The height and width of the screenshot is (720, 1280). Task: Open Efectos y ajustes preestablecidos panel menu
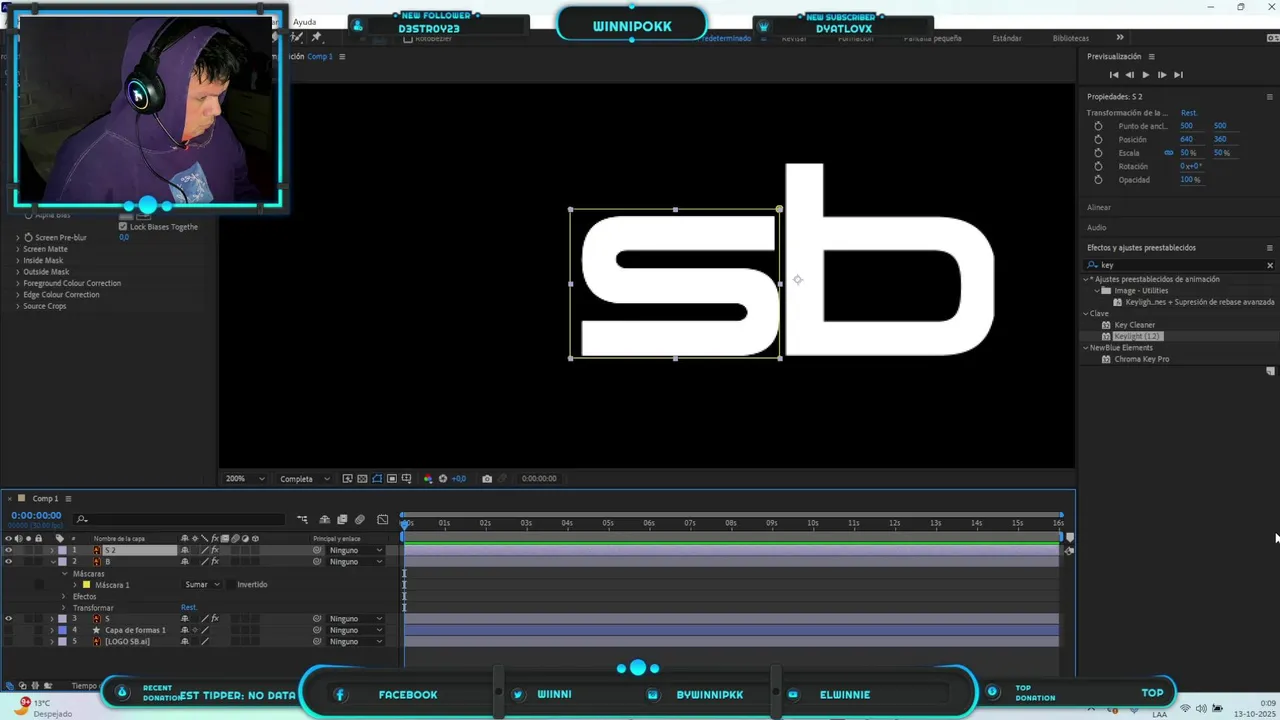pyautogui.click(x=1270, y=248)
